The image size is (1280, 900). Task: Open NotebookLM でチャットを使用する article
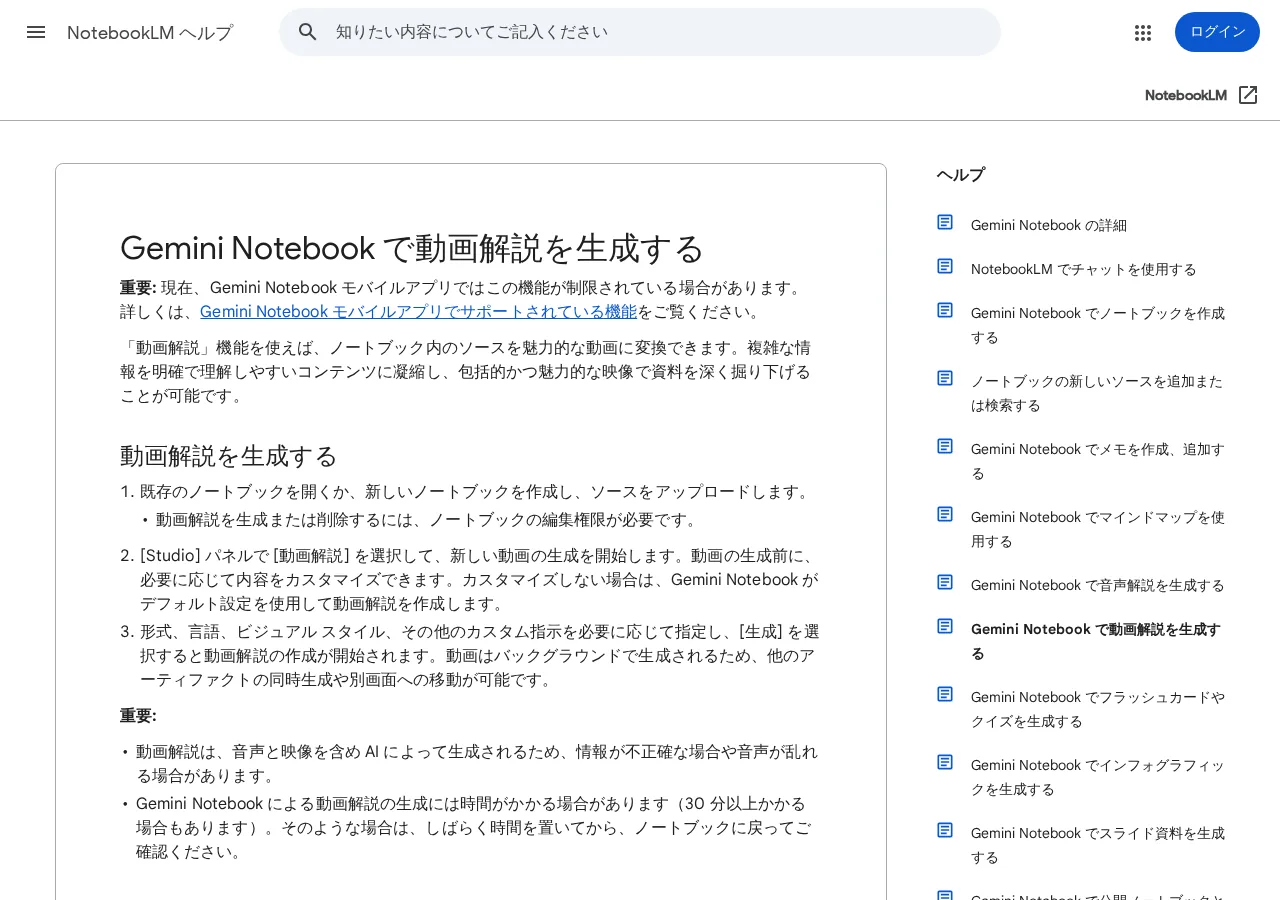(x=1084, y=269)
